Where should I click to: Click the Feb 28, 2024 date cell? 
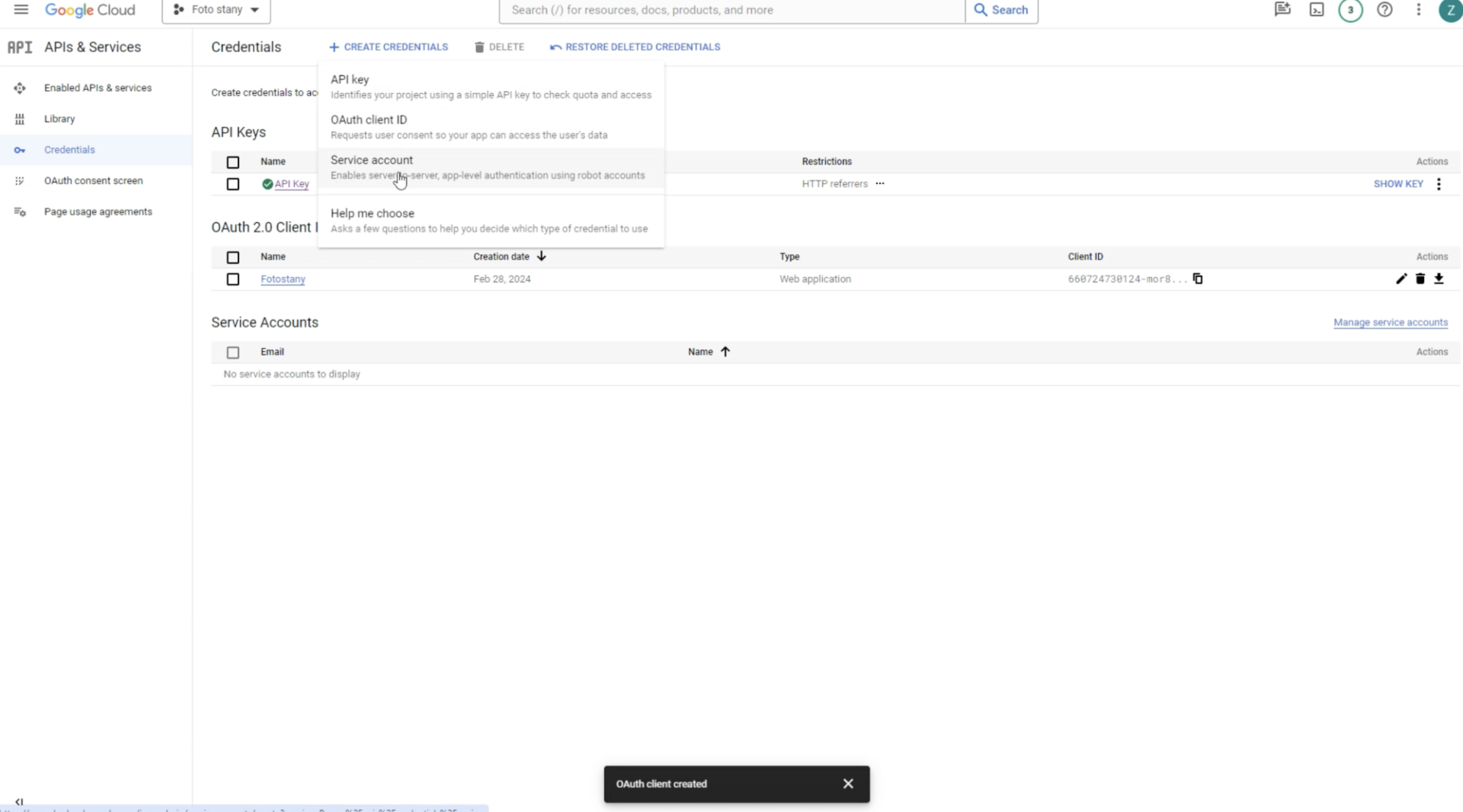pyautogui.click(x=502, y=279)
